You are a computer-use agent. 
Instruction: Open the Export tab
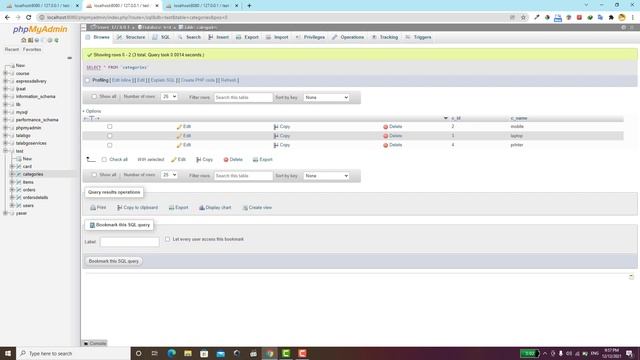pos(247,37)
